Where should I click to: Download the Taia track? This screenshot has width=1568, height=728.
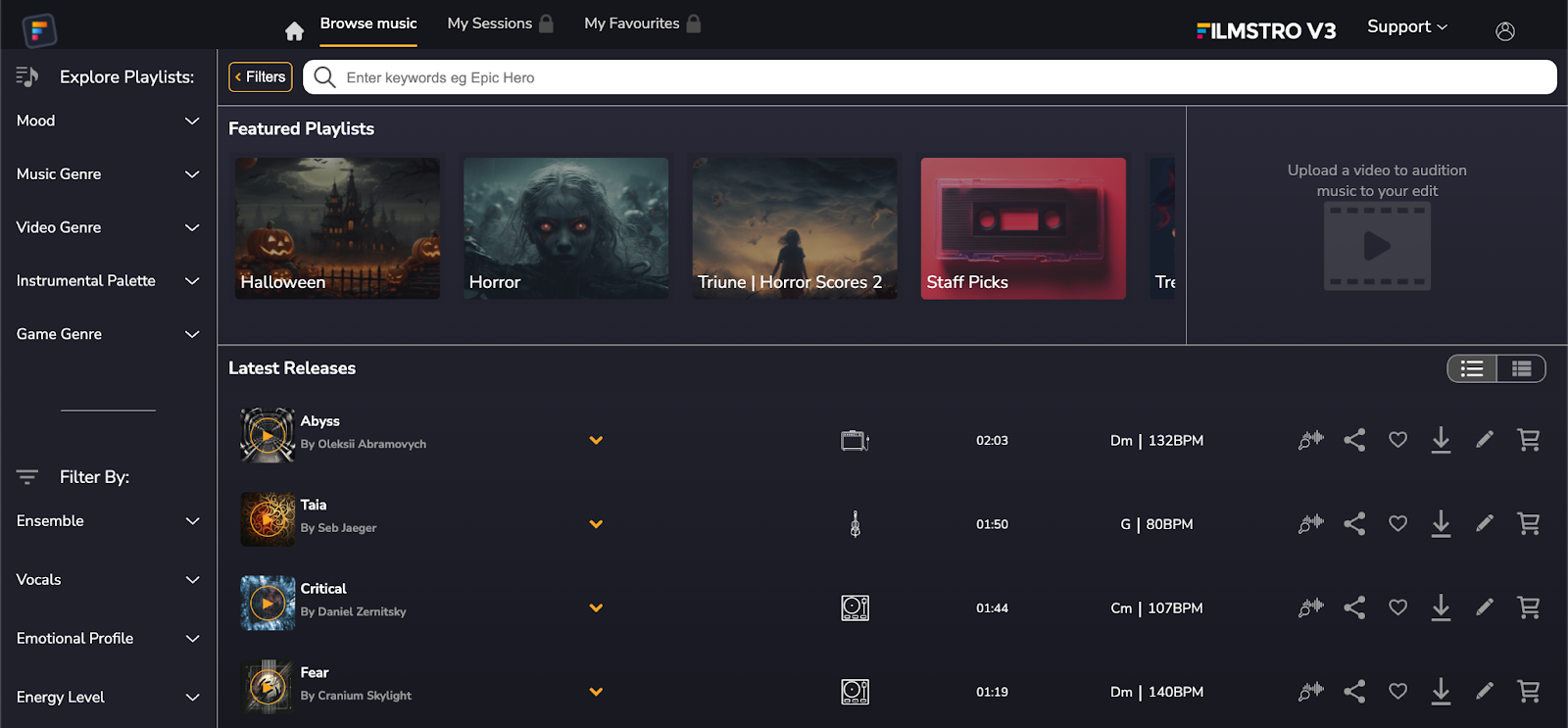tap(1441, 524)
